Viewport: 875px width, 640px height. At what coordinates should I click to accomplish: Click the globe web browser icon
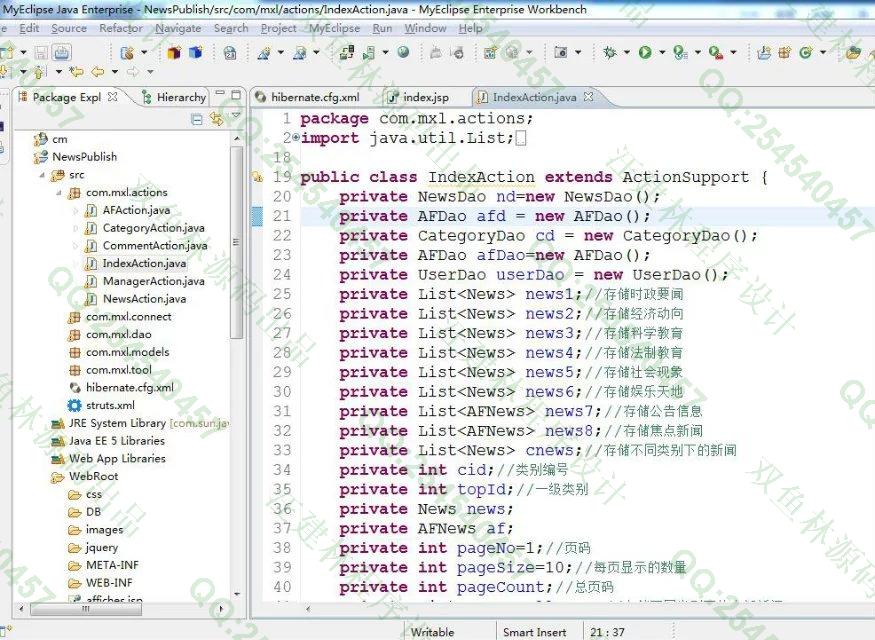pos(403,52)
